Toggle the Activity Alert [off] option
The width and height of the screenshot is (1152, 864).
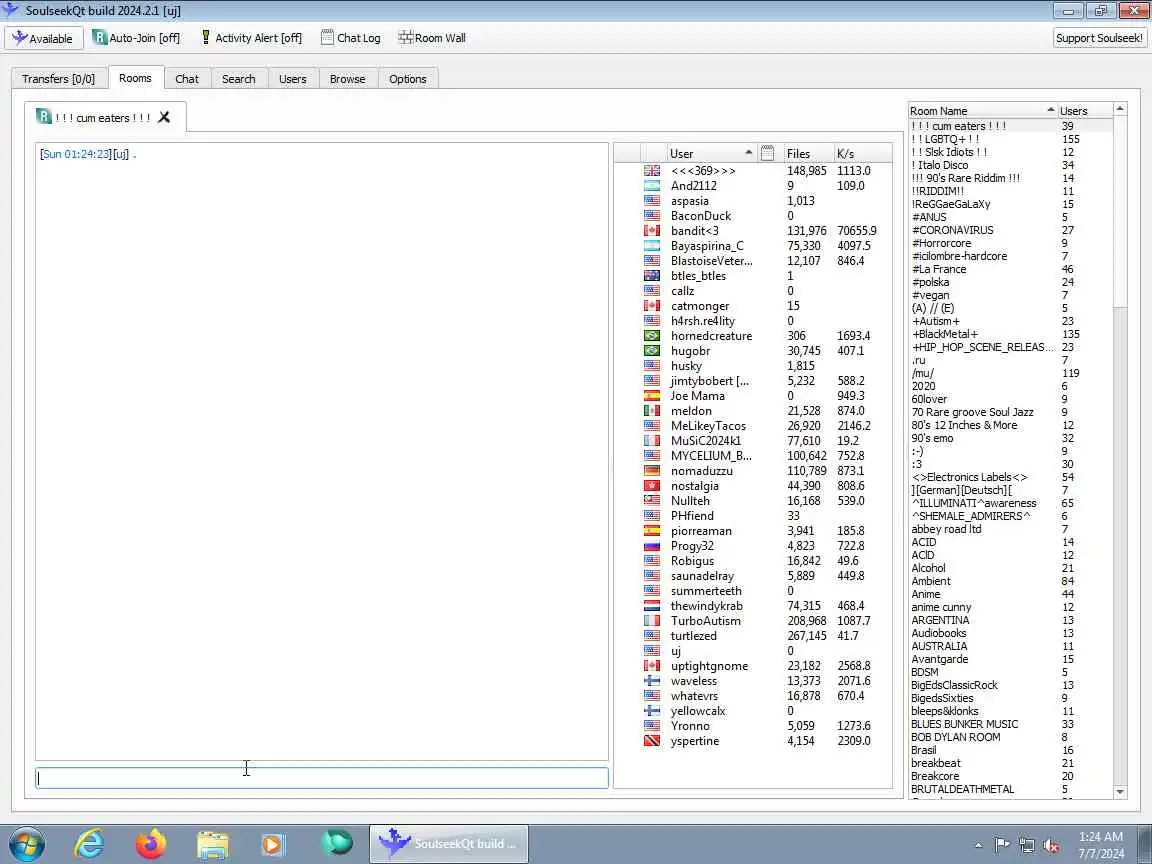[251, 38]
